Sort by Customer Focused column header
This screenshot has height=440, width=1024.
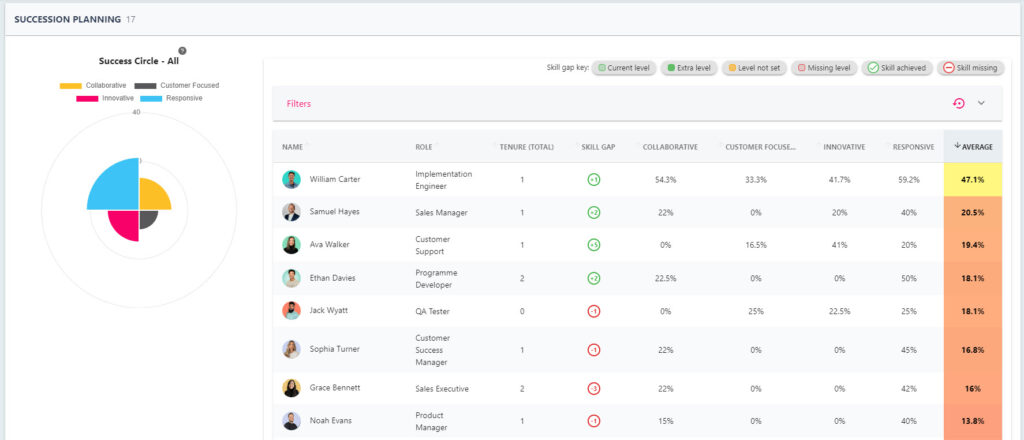tap(760, 147)
